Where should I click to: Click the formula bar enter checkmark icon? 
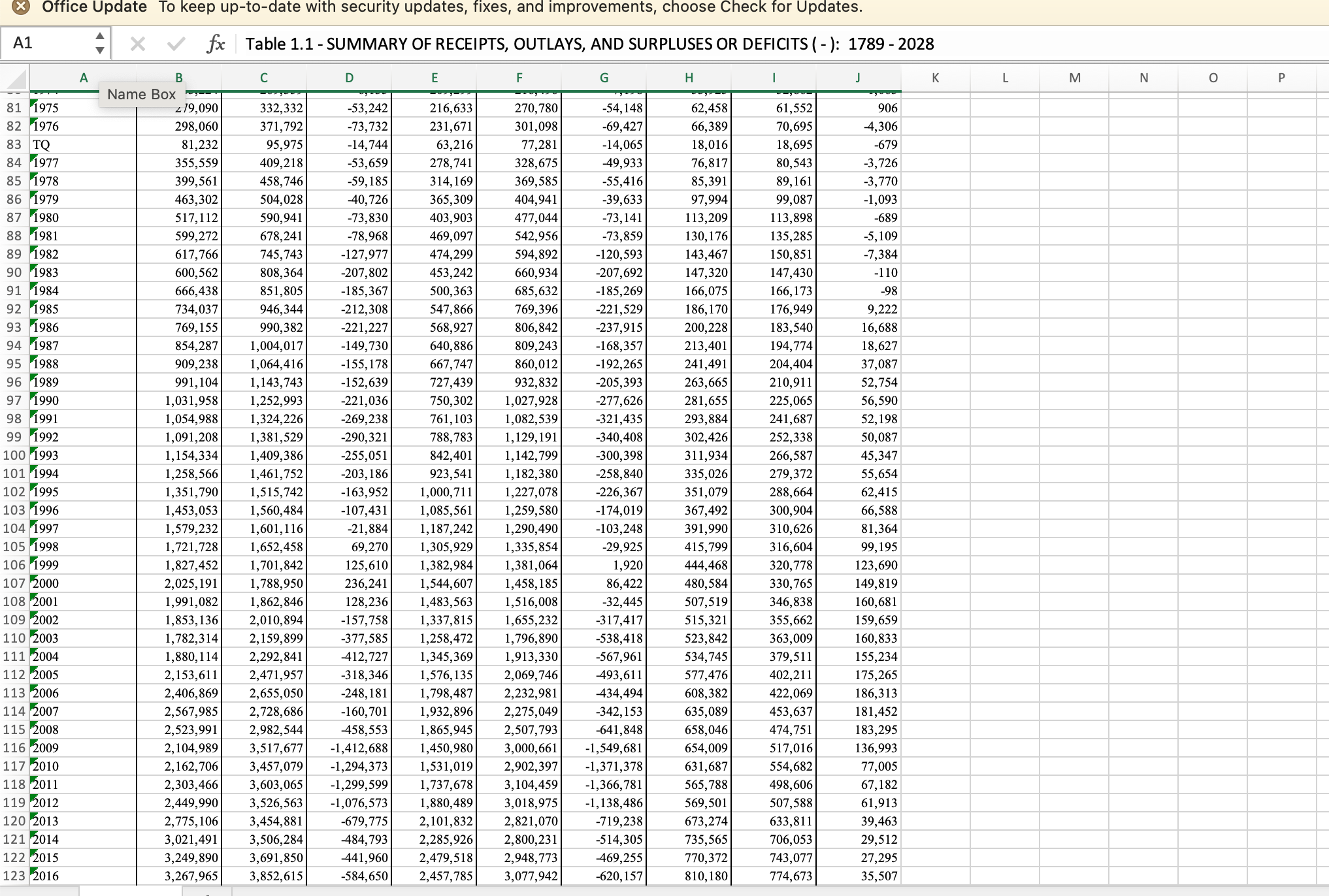(x=175, y=44)
